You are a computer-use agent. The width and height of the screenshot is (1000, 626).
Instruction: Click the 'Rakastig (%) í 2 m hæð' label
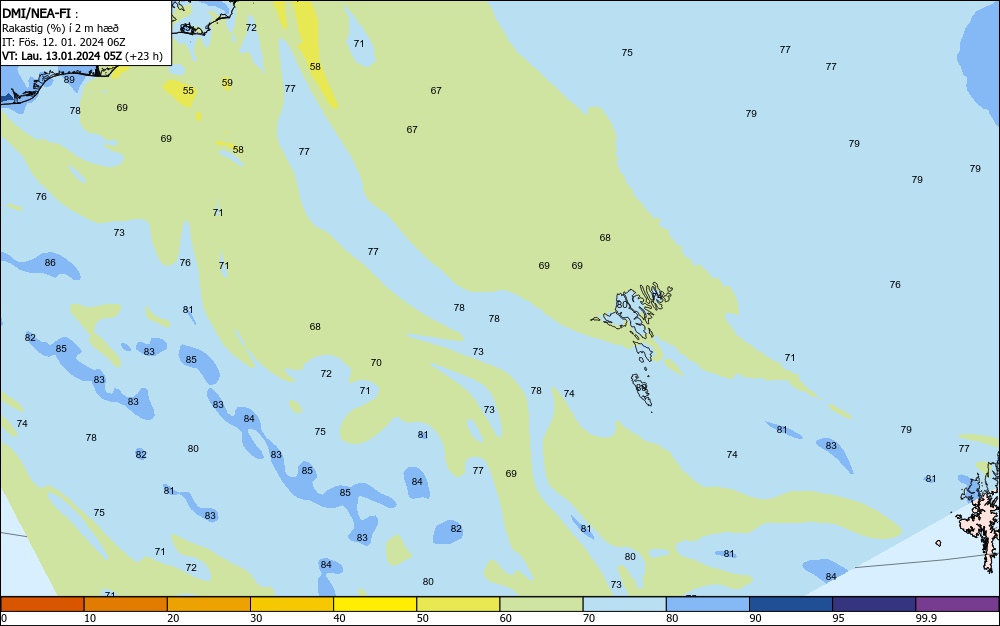coord(61,28)
